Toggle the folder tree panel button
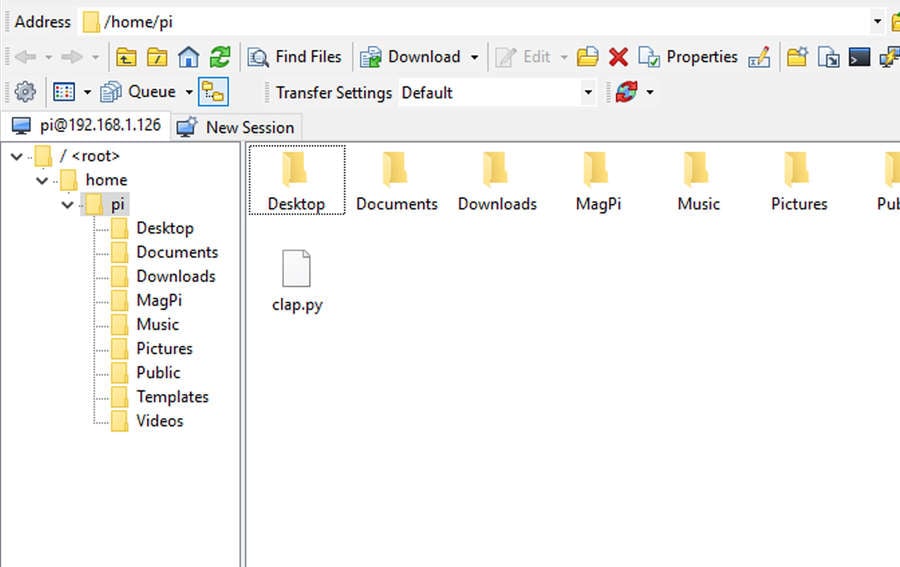The width and height of the screenshot is (900, 567). tap(213, 92)
